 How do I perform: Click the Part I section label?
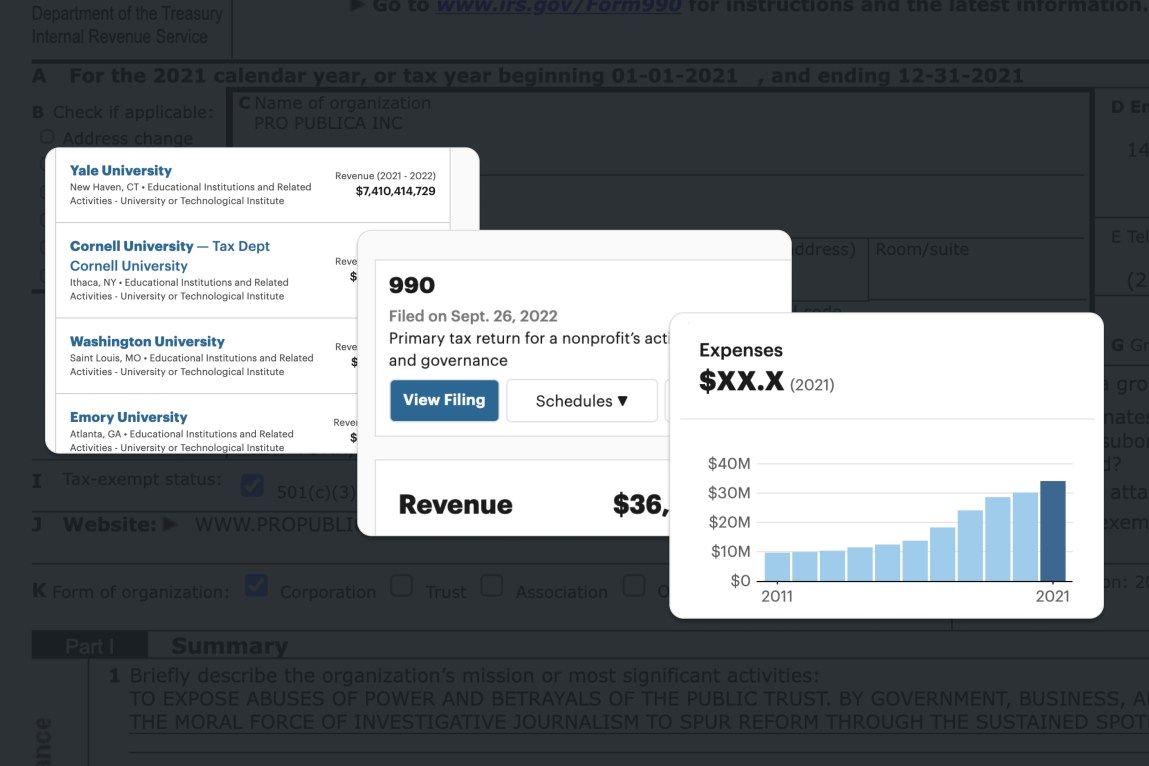pyautogui.click(x=89, y=646)
